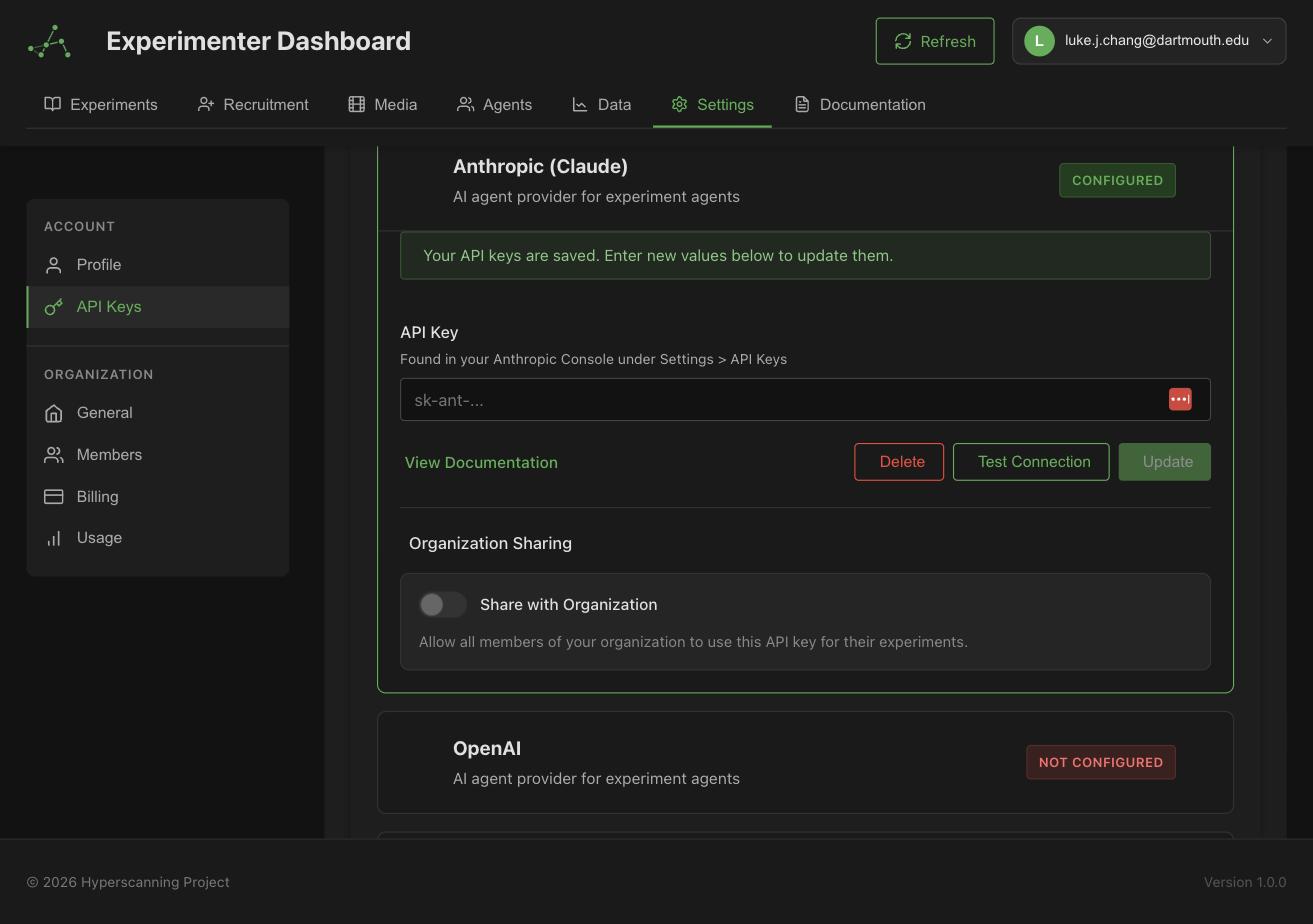Click the General home icon
The image size is (1313, 924).
(54, 413)
